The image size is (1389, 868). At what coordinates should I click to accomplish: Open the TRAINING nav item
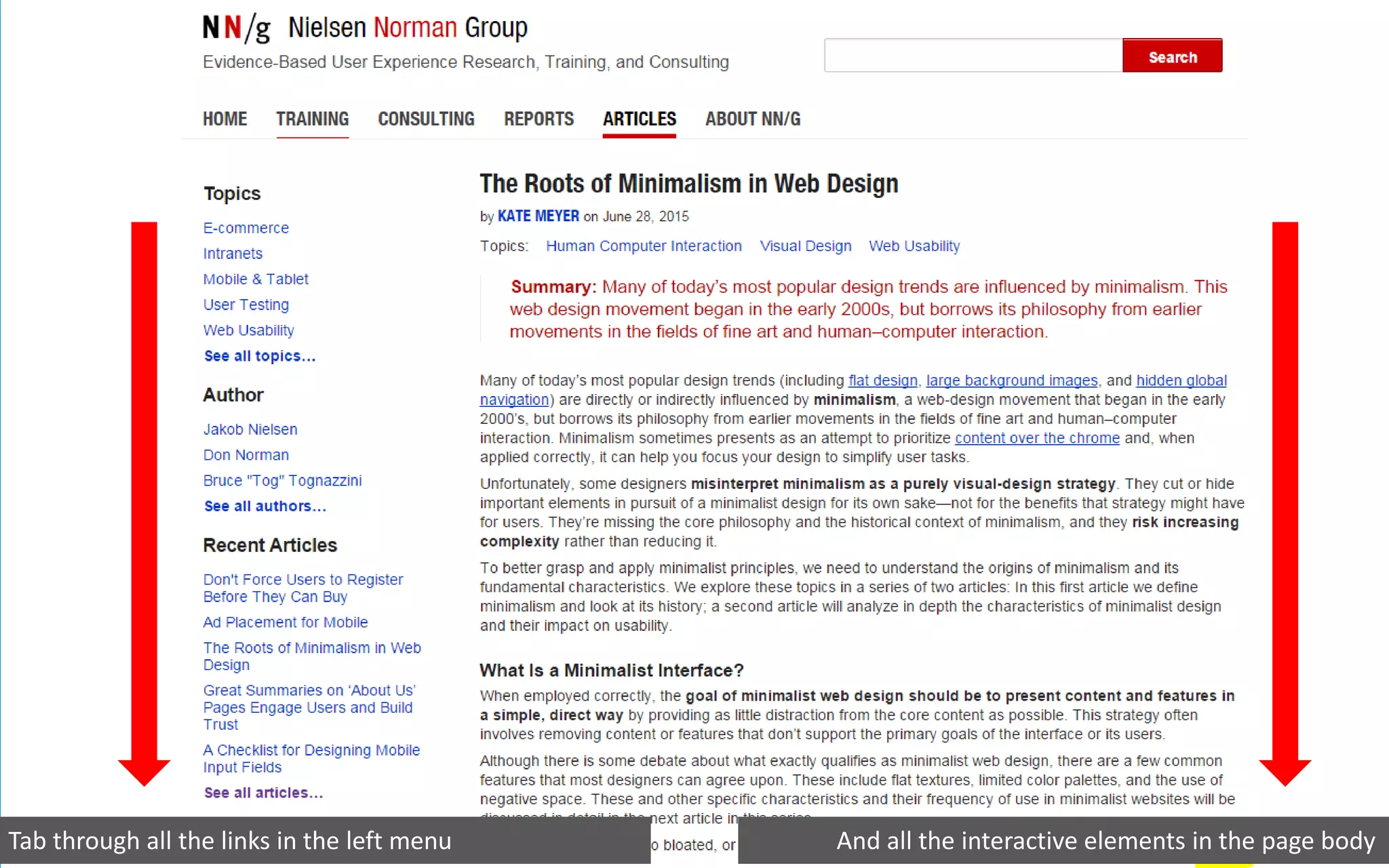[x=312, y=119]
